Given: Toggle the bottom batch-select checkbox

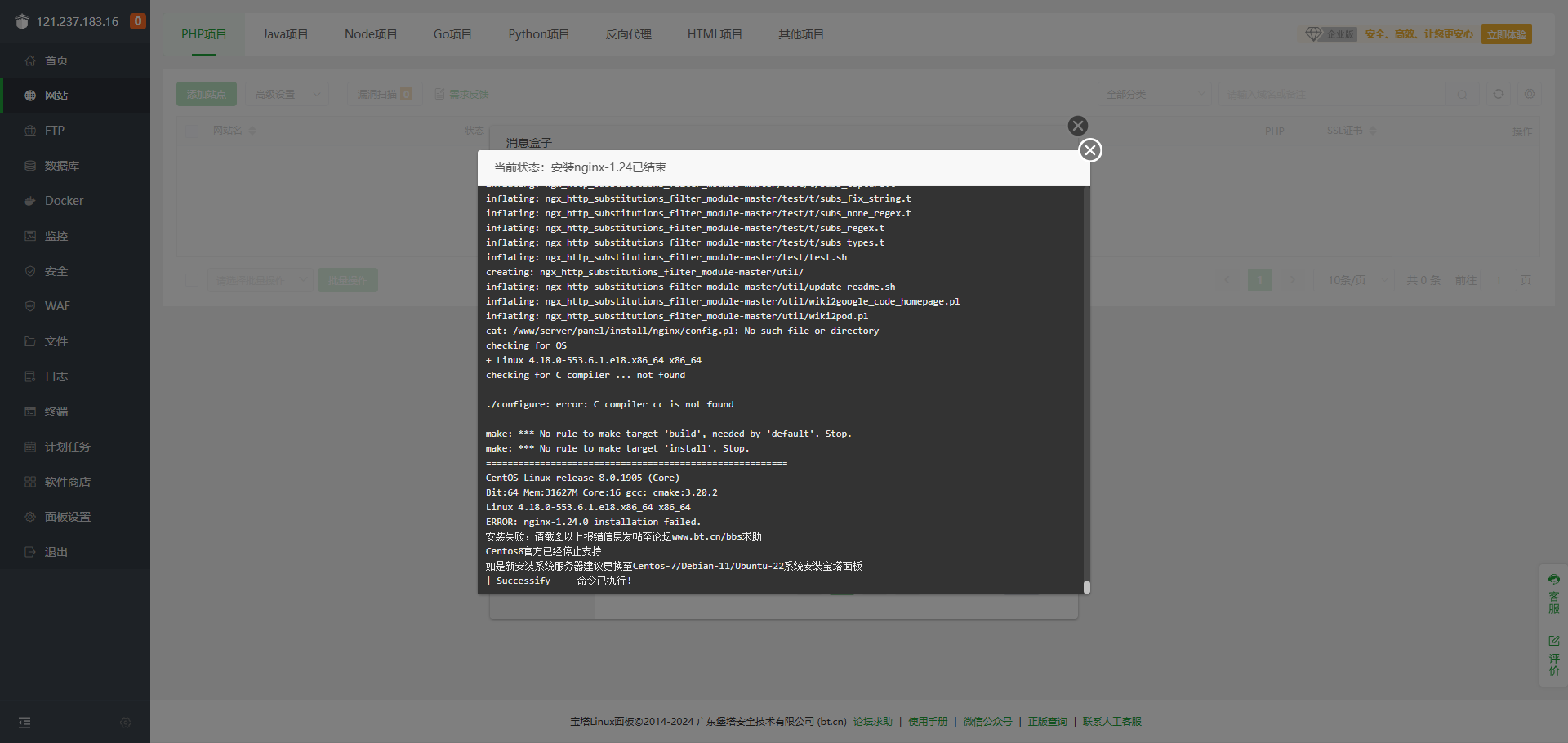Looking at the screenshot, I should [x=192, y=280].
